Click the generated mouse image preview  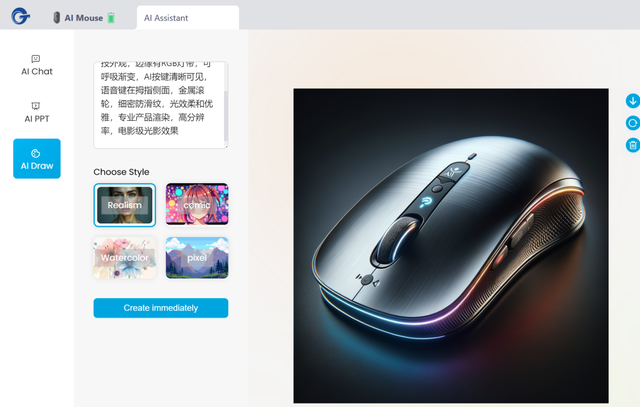coord(451,246)
